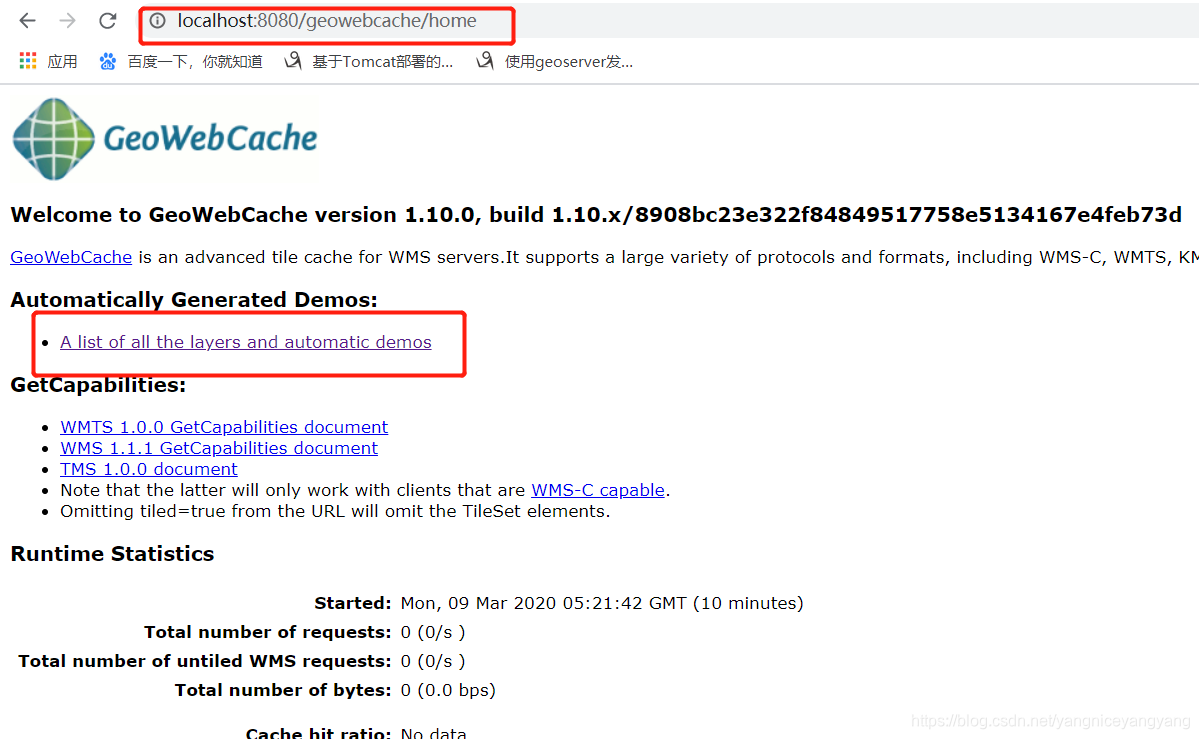Click the Started timestamp value
Image resolution: width=1199 pixels, height=739 pixels.
(600, 602)
